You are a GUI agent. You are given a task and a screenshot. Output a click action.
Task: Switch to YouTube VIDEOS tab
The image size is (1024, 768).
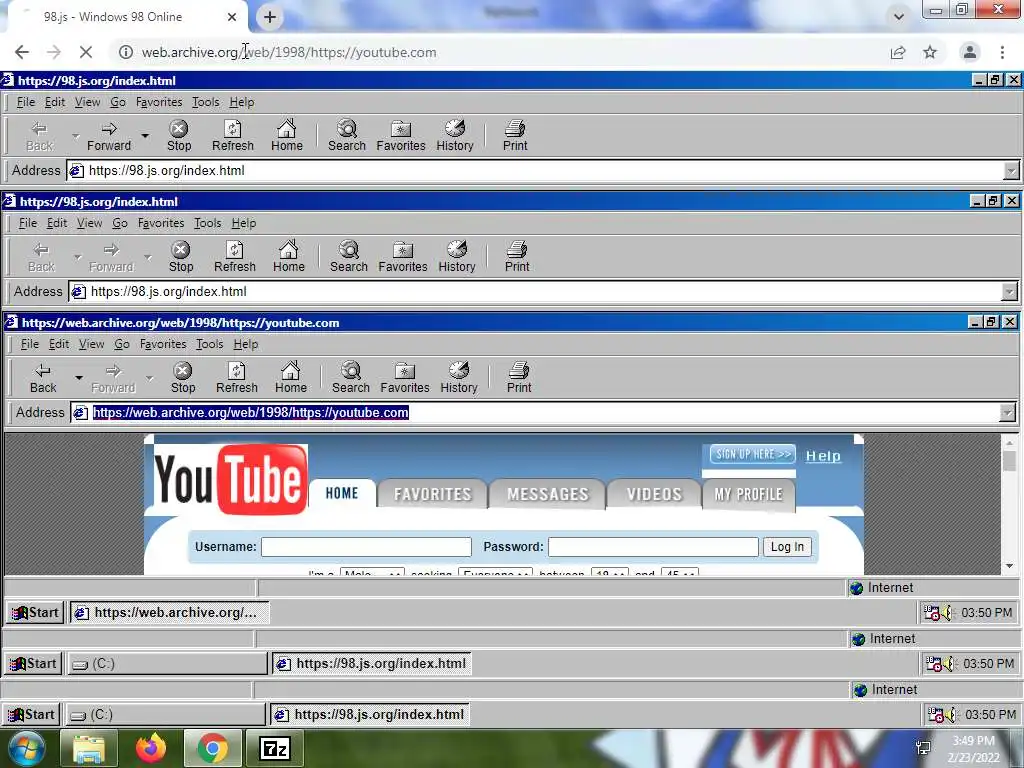tap(654, 494)
